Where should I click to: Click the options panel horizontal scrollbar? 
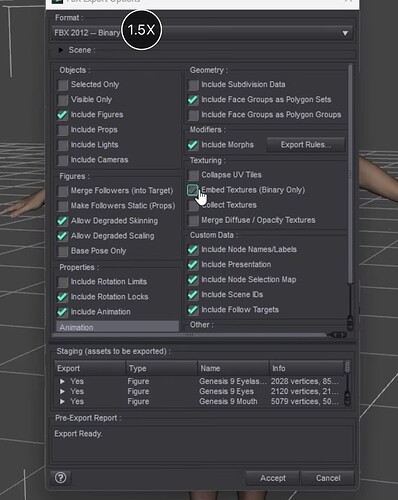coord(188,335)
